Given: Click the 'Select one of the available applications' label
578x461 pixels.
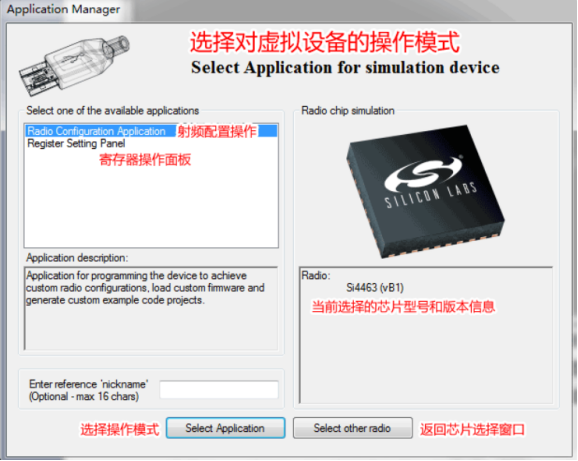Looking at the screenshot, I should pyautogui.click(x=112, y=111).
